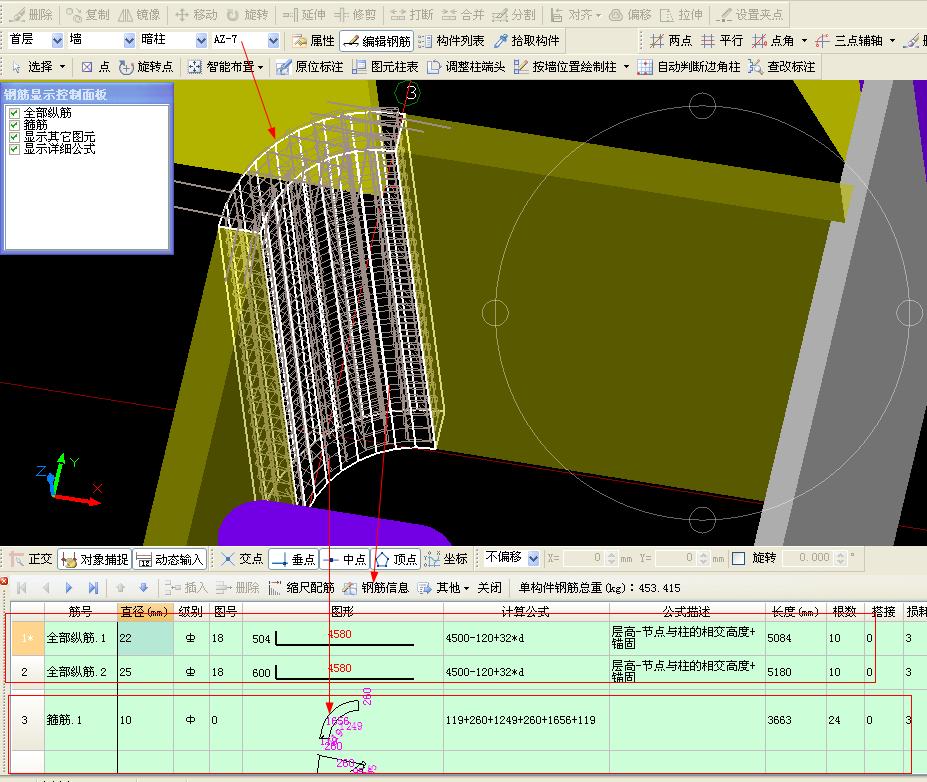The width and height of the screenshot is (927, 782).
Task: Toggle 动态输入 (dynamic input)
Action: click(x=168, y=559)
